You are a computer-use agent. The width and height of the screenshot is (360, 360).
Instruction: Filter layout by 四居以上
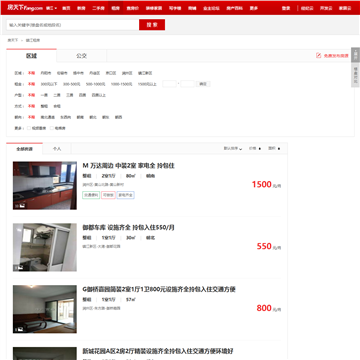click(x=99, y=95)
